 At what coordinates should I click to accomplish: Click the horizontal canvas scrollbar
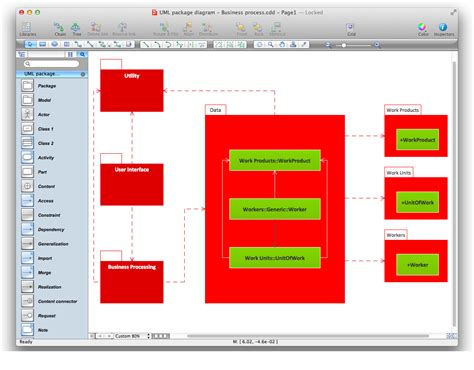(x=308, y=336)
